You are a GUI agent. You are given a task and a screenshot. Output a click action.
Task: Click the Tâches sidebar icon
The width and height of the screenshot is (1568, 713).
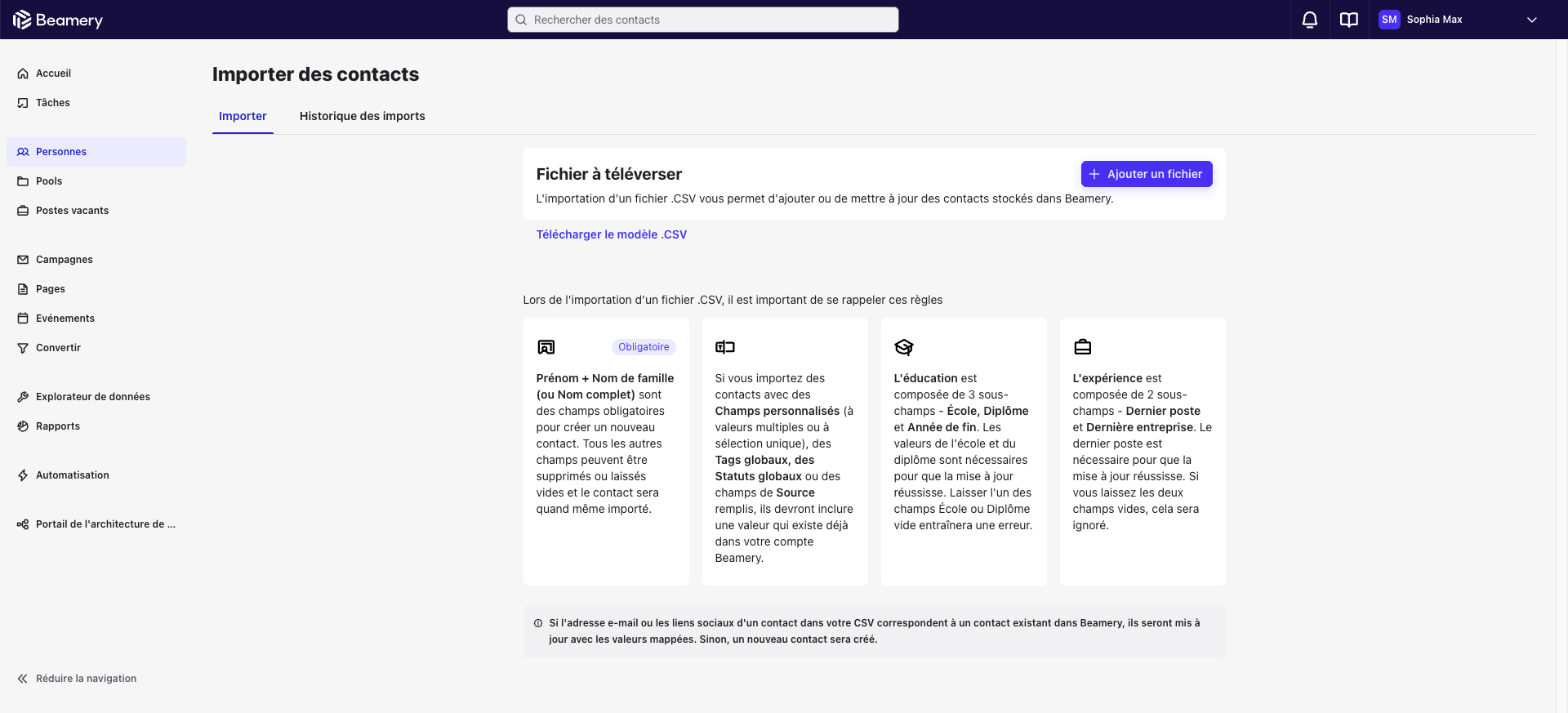pyautogui.click(x=23, y=102)
